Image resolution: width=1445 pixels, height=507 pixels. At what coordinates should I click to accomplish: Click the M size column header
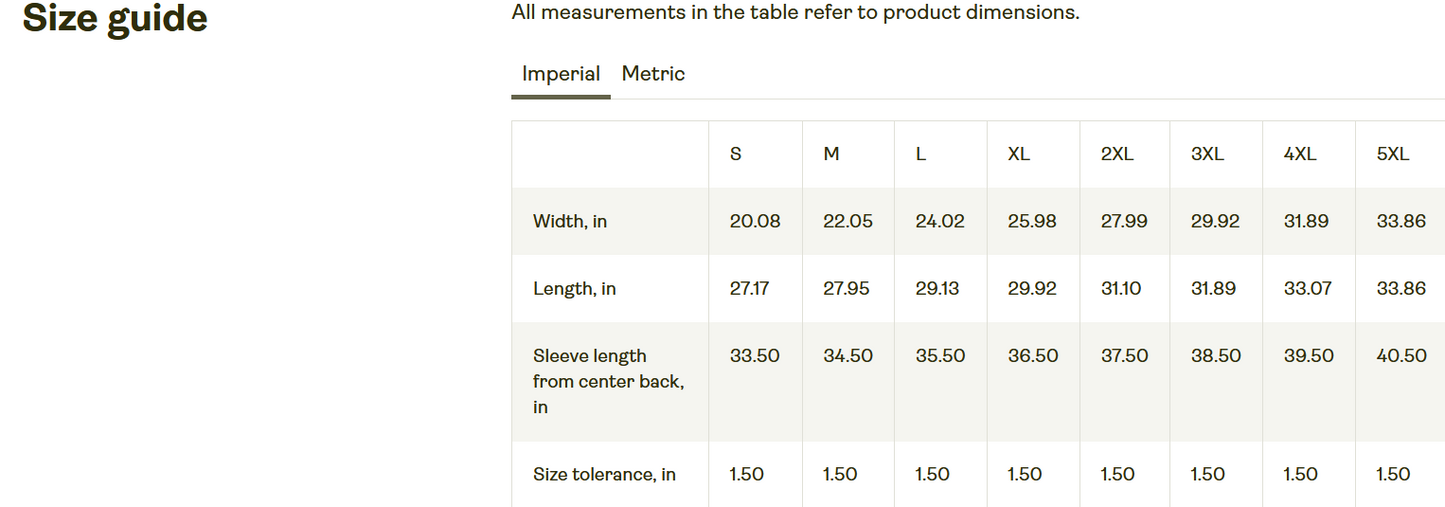831,154
